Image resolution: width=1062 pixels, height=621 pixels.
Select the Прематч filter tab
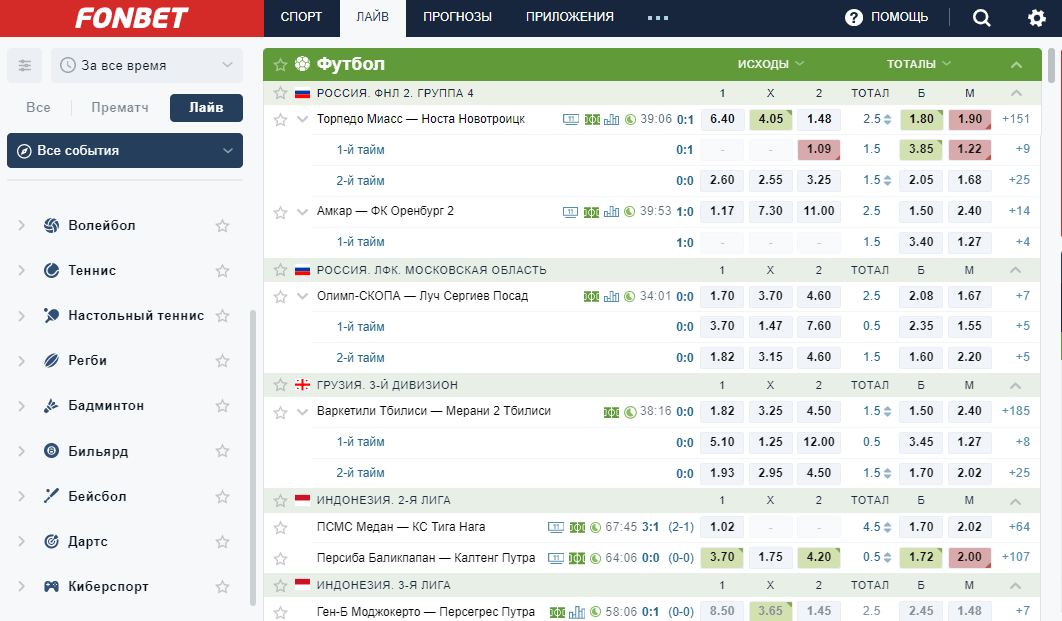[120, 108]
